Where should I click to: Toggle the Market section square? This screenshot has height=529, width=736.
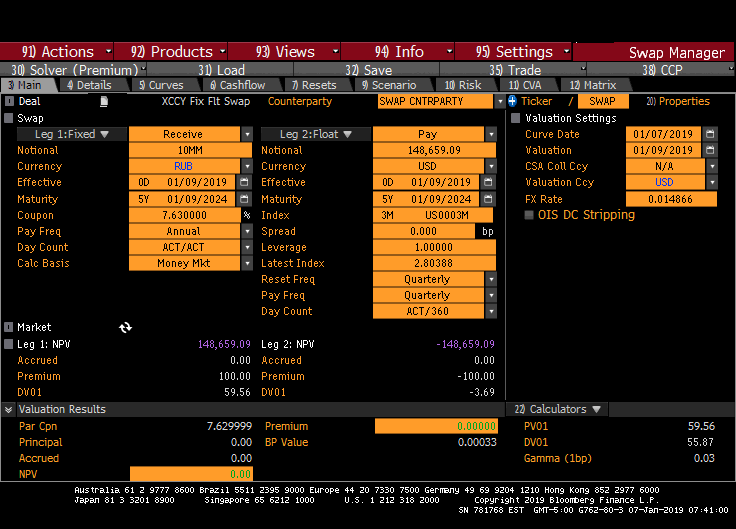9,327
